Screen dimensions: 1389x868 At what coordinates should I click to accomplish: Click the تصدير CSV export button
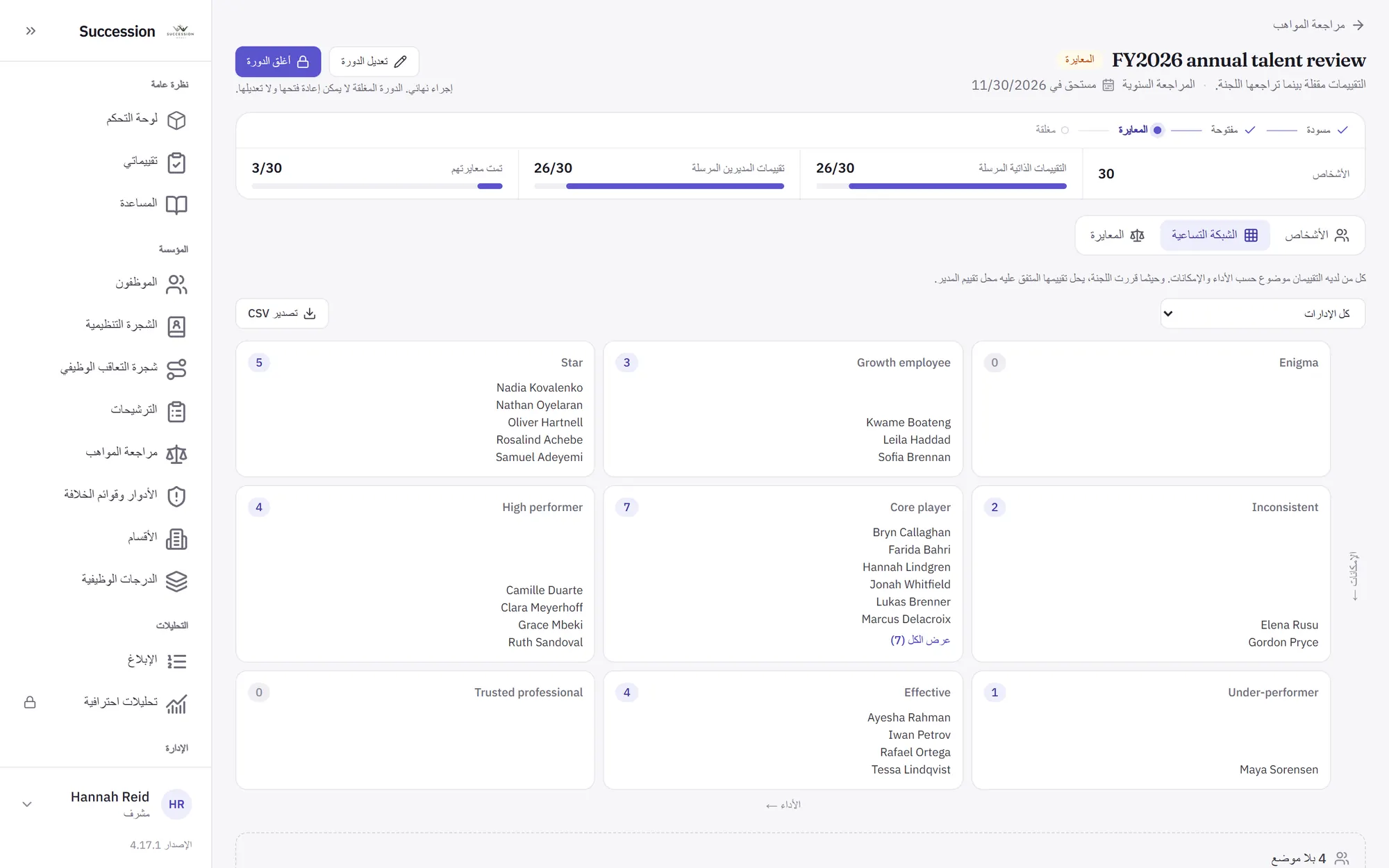pyautogui.click(x=281, y=313)
